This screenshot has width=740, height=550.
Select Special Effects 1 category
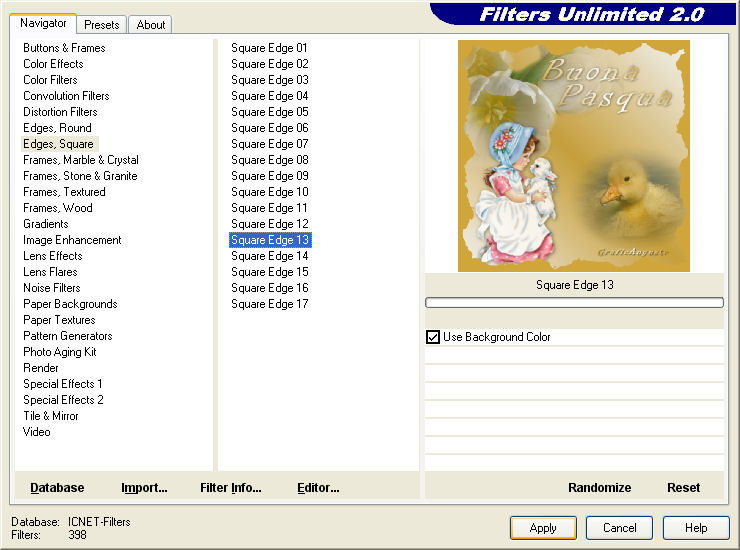(x=62, y=384)
